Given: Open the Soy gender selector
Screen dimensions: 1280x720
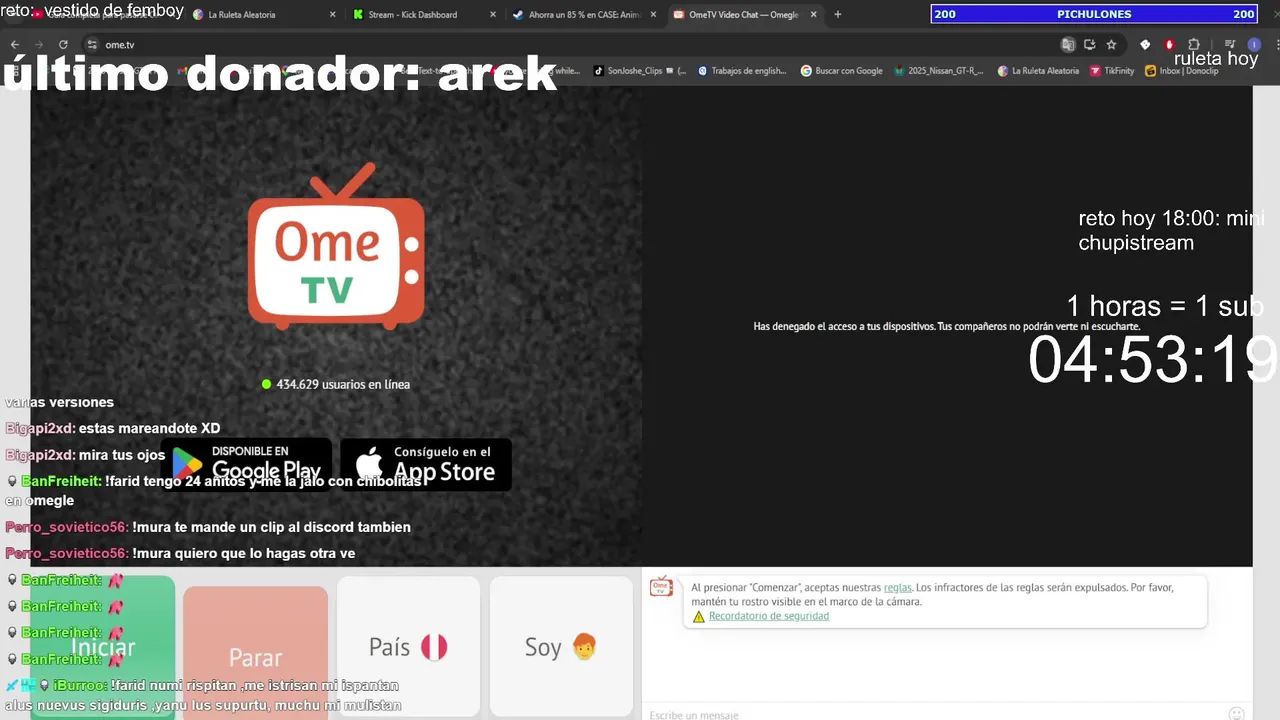Looking at the screenshot, I should tap(561, 647).
